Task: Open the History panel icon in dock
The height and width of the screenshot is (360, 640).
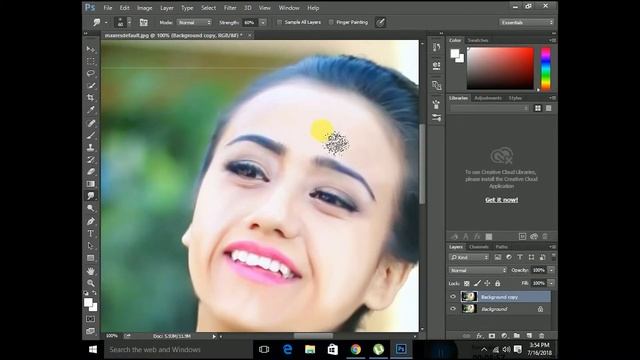Action: (x=436, y=48)
